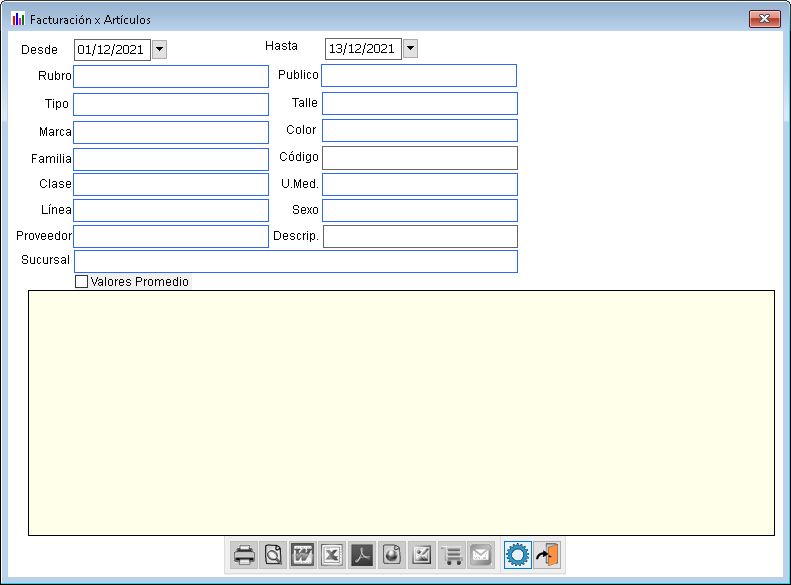
Task: Click the Rubro input field
Action: click(171, 76)
